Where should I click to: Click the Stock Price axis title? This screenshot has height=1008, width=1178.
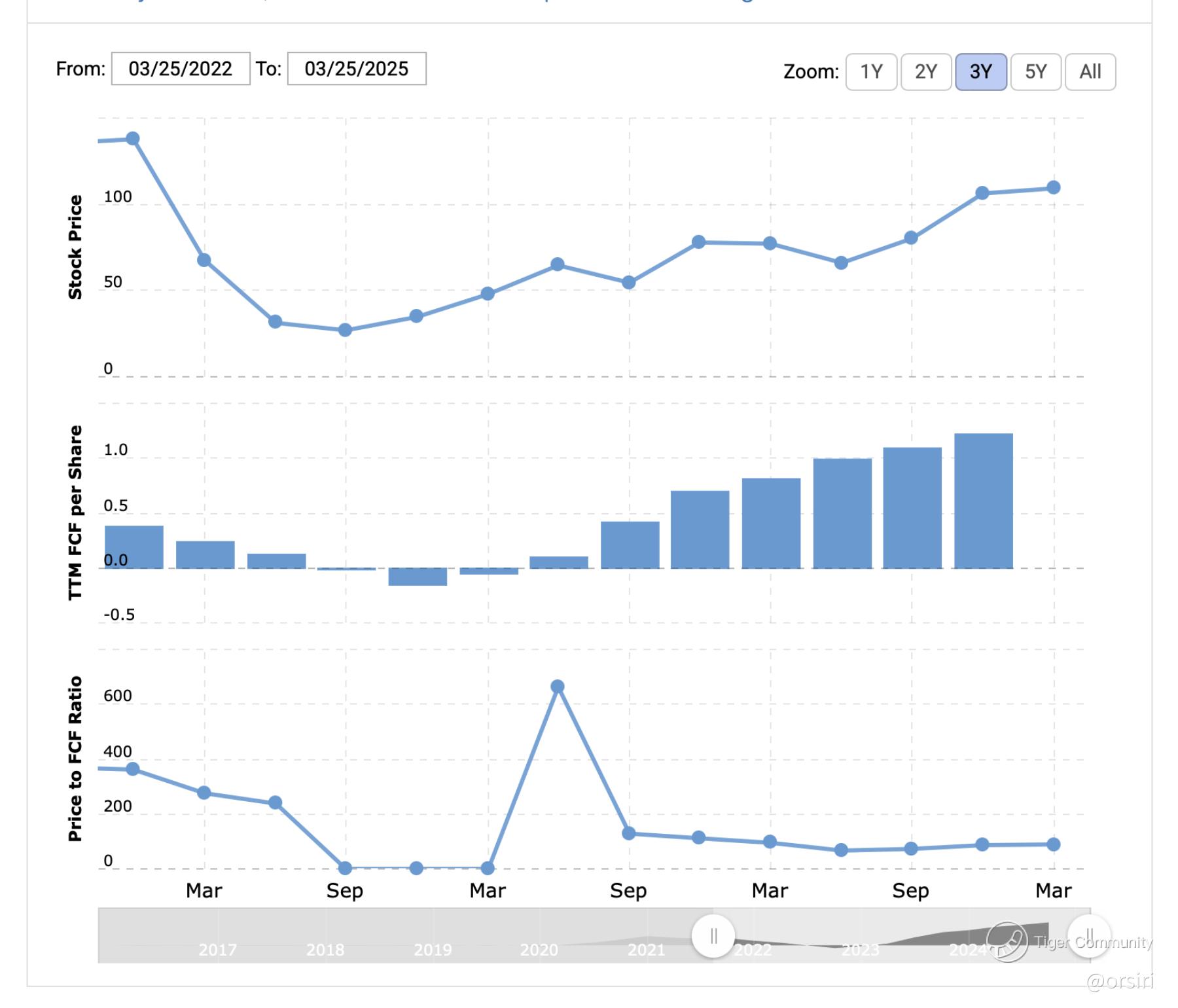75,247
